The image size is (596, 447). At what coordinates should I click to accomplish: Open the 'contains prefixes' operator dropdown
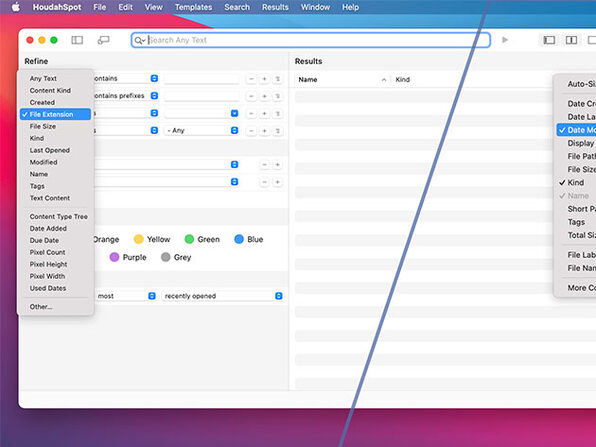[x=154, y=96]
